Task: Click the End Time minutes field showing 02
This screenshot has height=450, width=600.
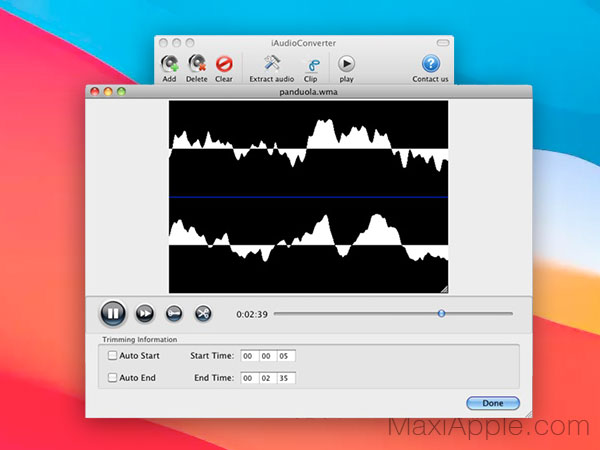Action: [x=267, y=378]
